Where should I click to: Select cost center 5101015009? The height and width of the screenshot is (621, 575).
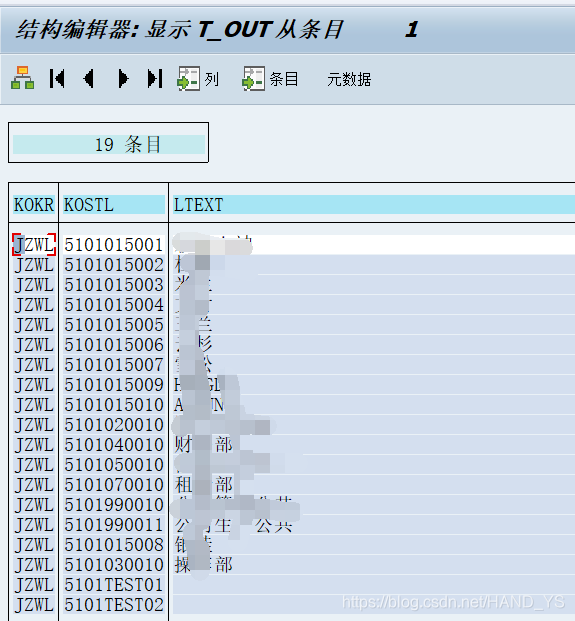coord(114,385)
